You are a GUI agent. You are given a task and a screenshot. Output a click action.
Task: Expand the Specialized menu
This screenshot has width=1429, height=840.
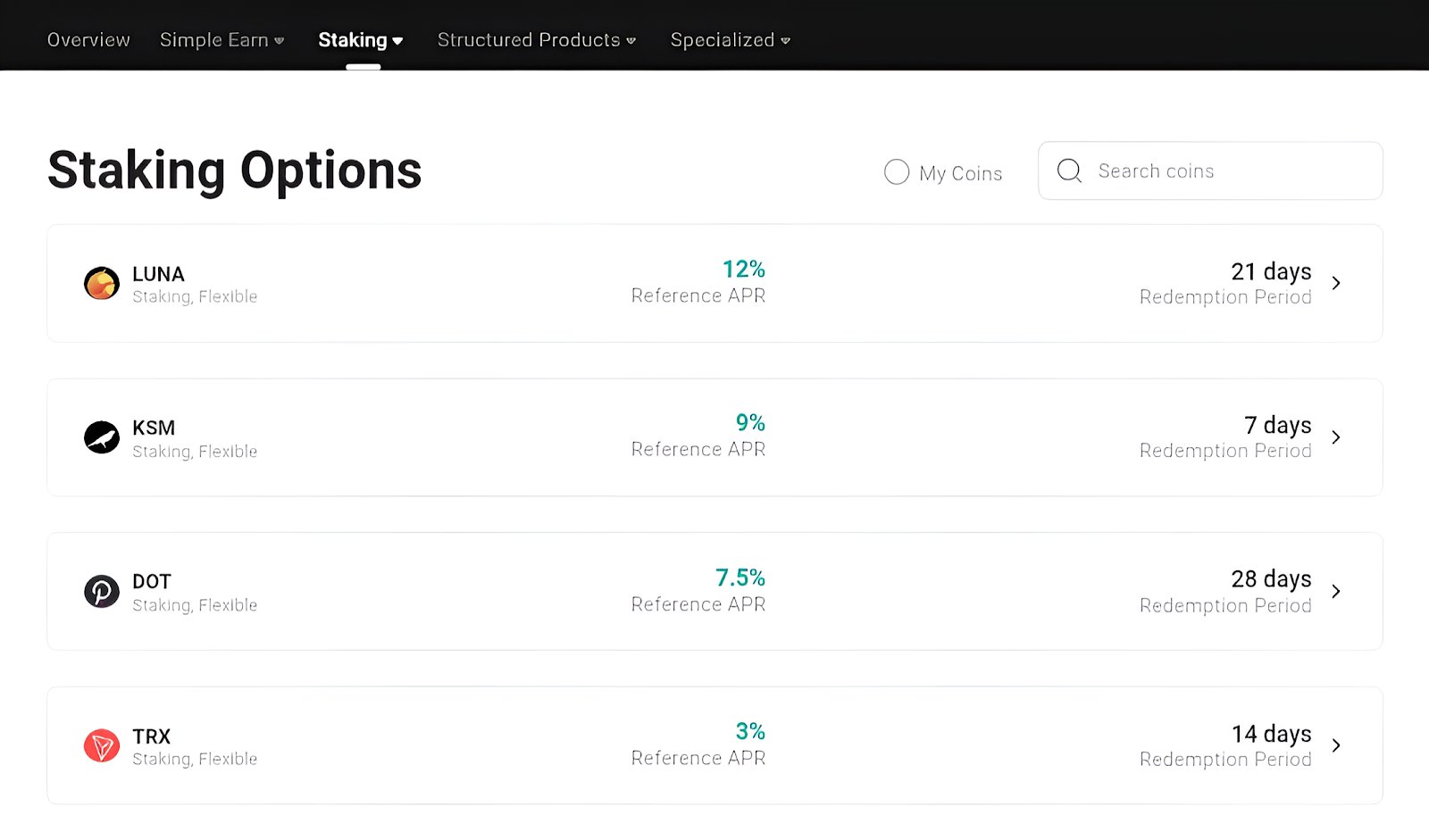point(731,40)
